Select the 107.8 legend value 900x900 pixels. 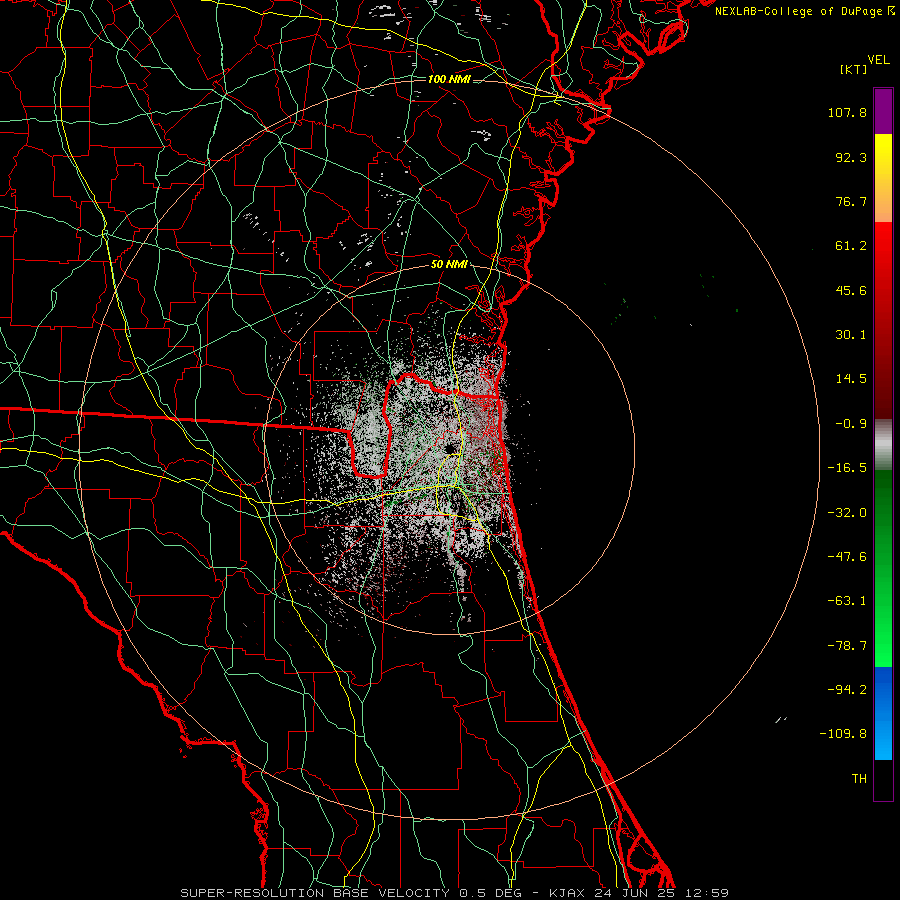point(847,112)
